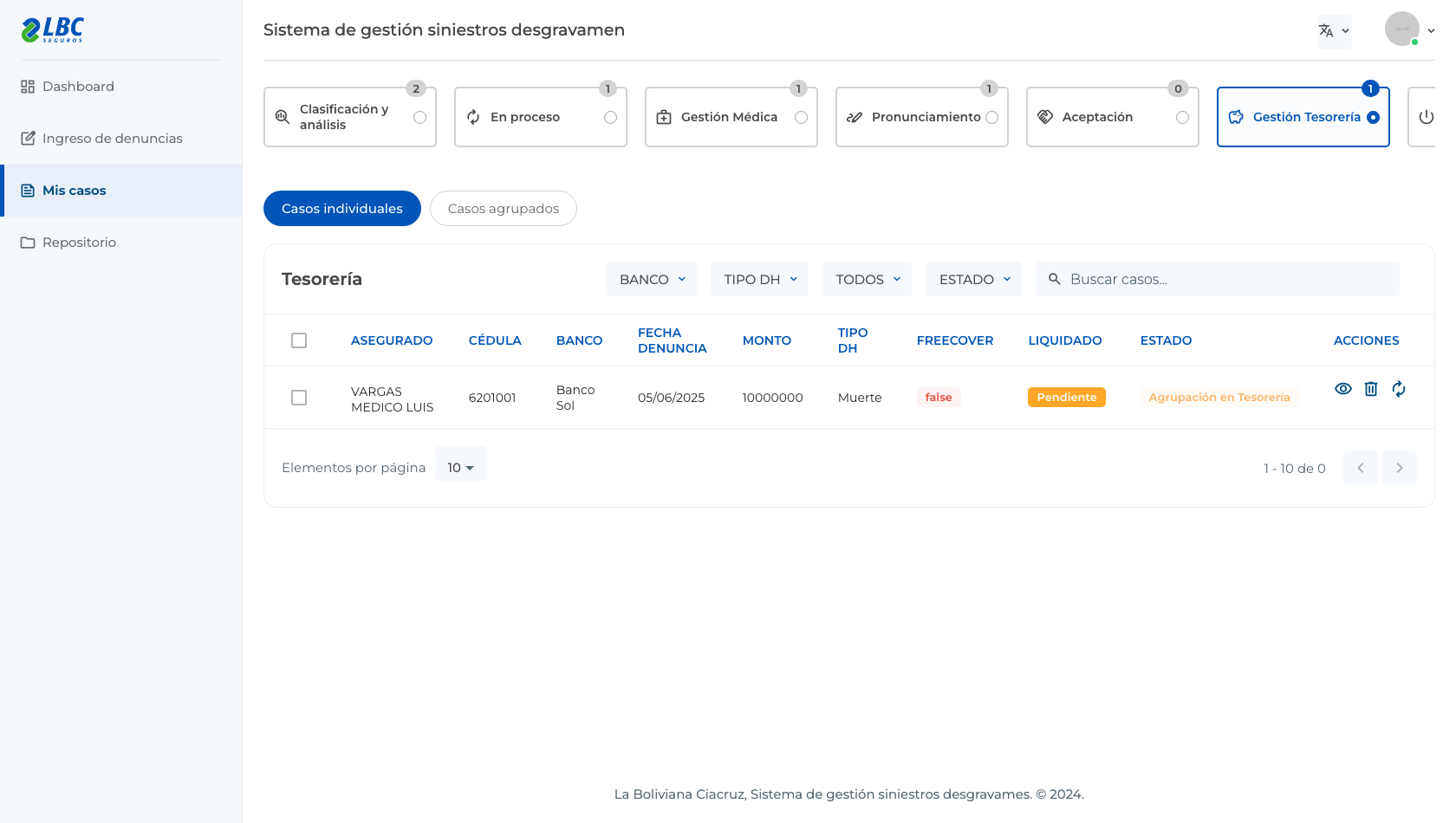Click the LBC Seguros logo
Viewport: 1456px width, 823px height.
(x=53, y=30)
